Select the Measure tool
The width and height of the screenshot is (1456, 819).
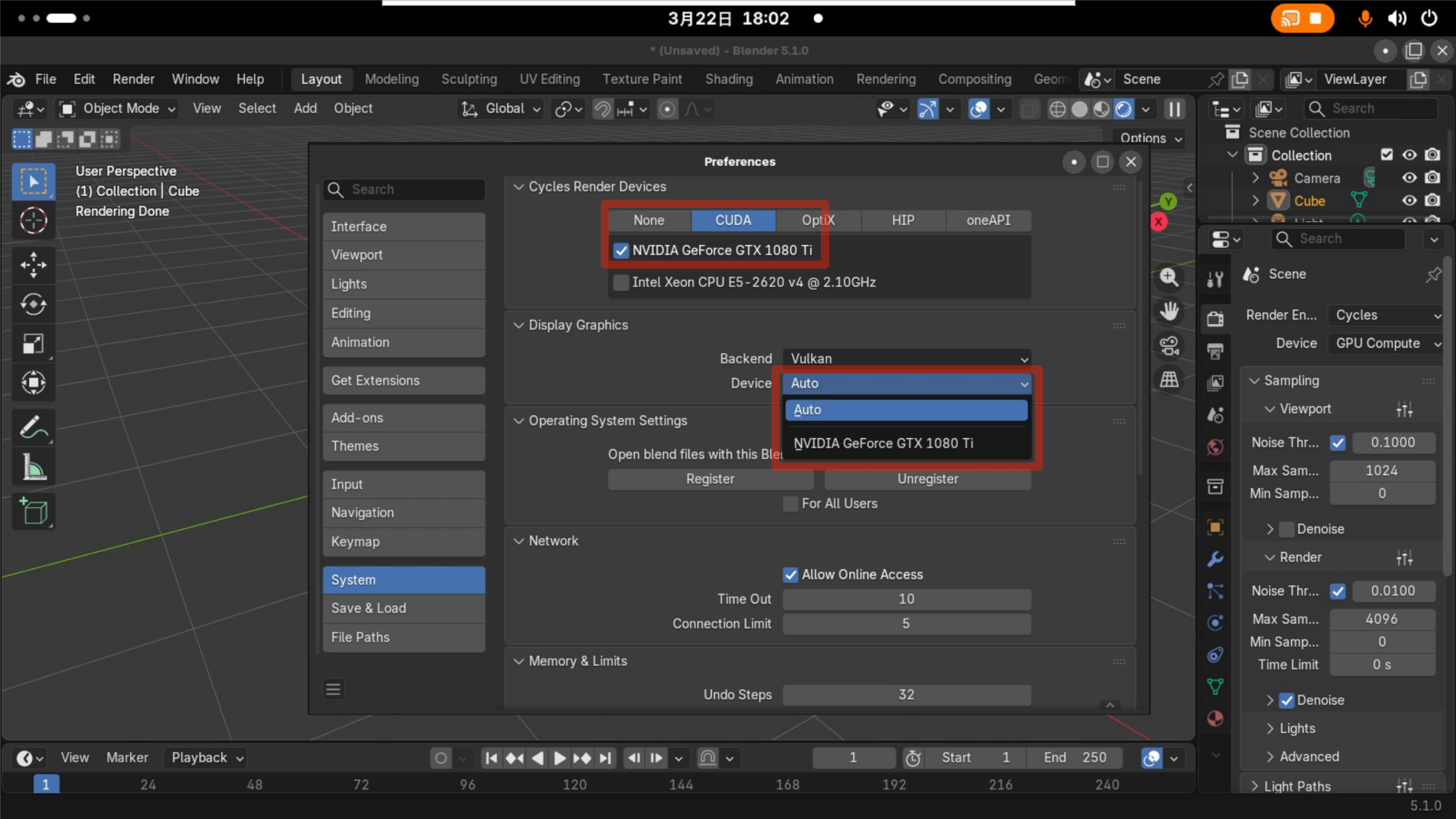pyautogui.click(x=34, y=467)
